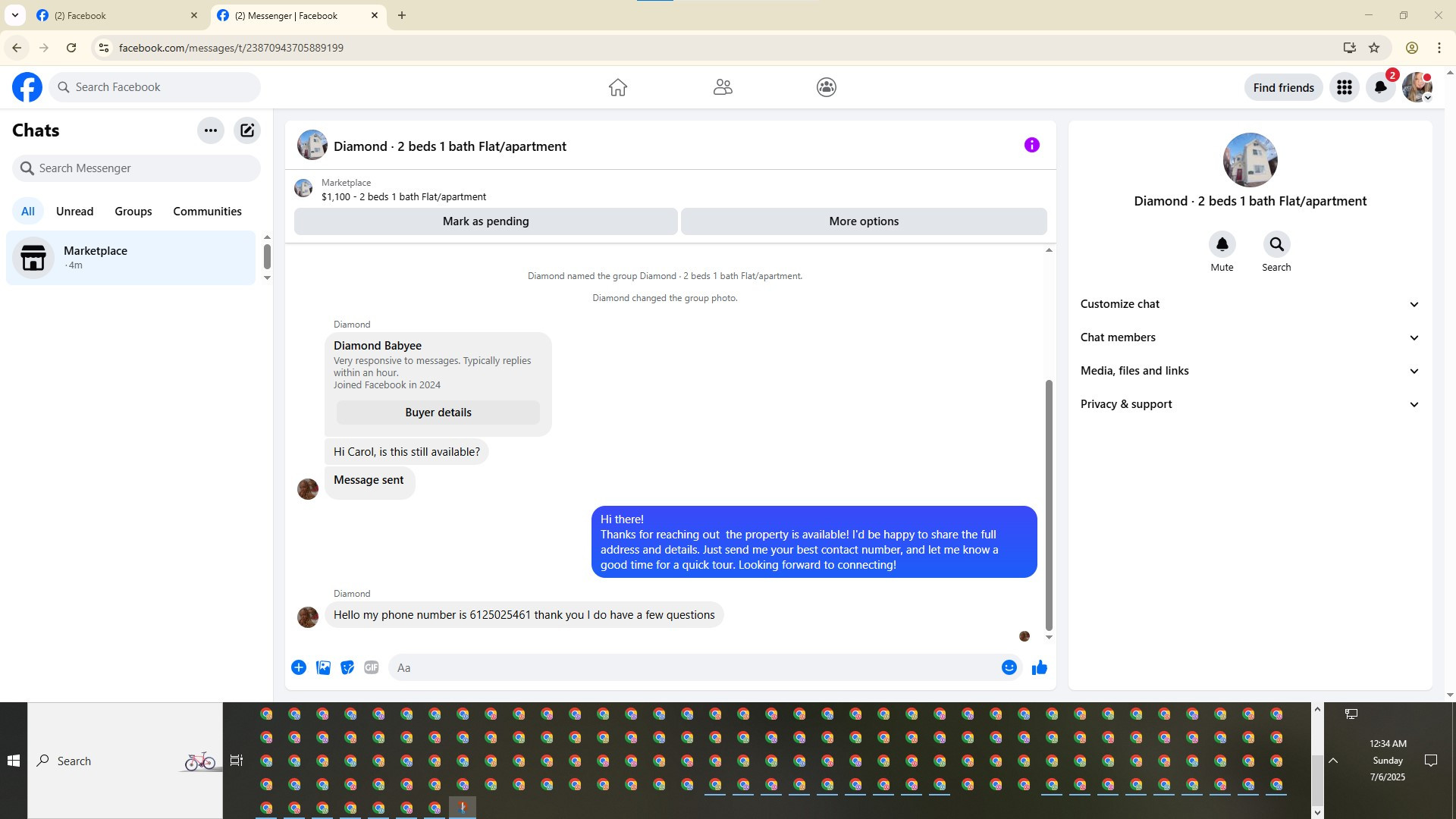Click the Buyer details button
This screenshot has width=1456, height=819.
pyautogui.click(x=438, y=413)
